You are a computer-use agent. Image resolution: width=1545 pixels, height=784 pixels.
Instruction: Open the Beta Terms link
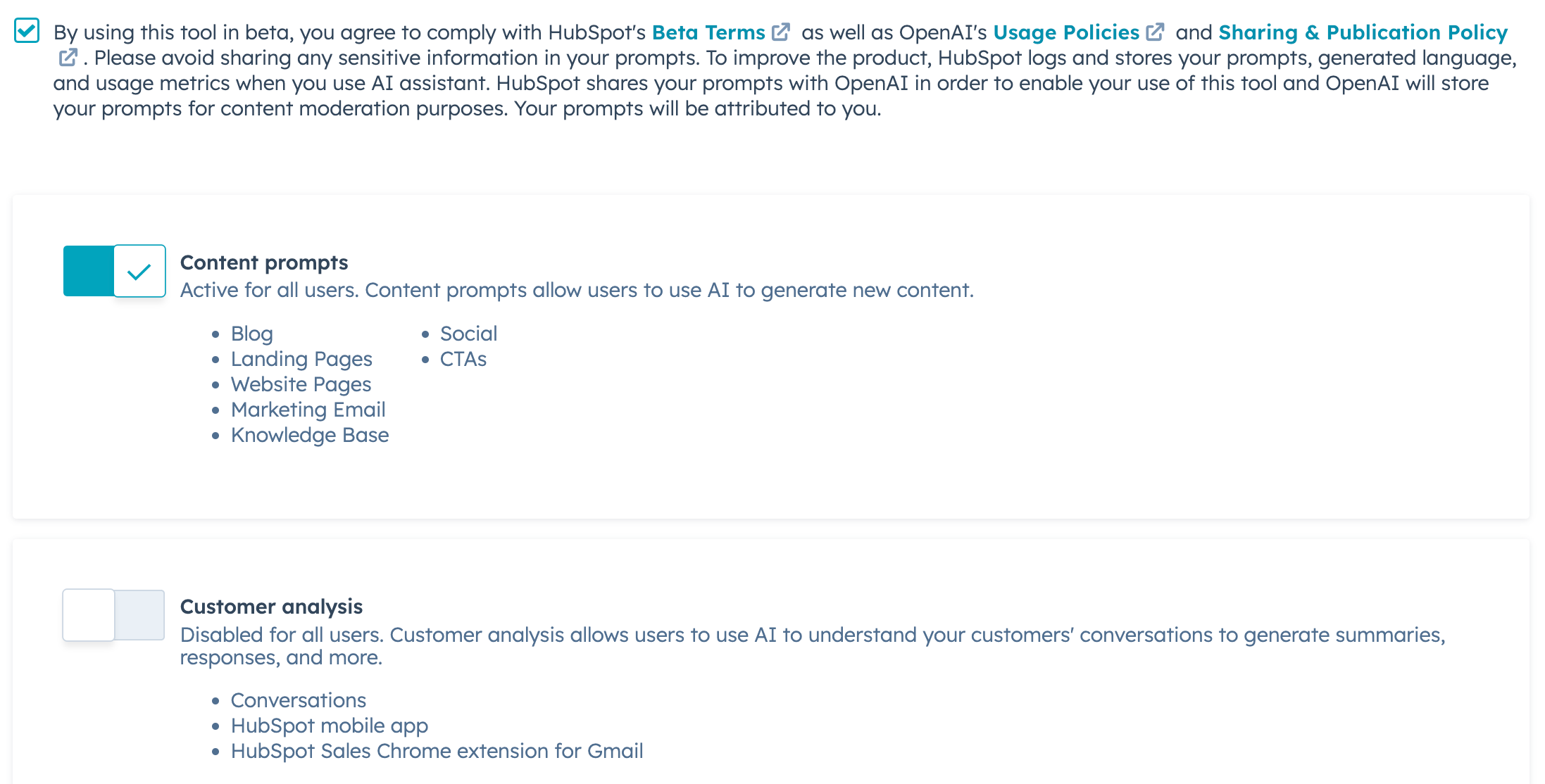coord(708,31)
